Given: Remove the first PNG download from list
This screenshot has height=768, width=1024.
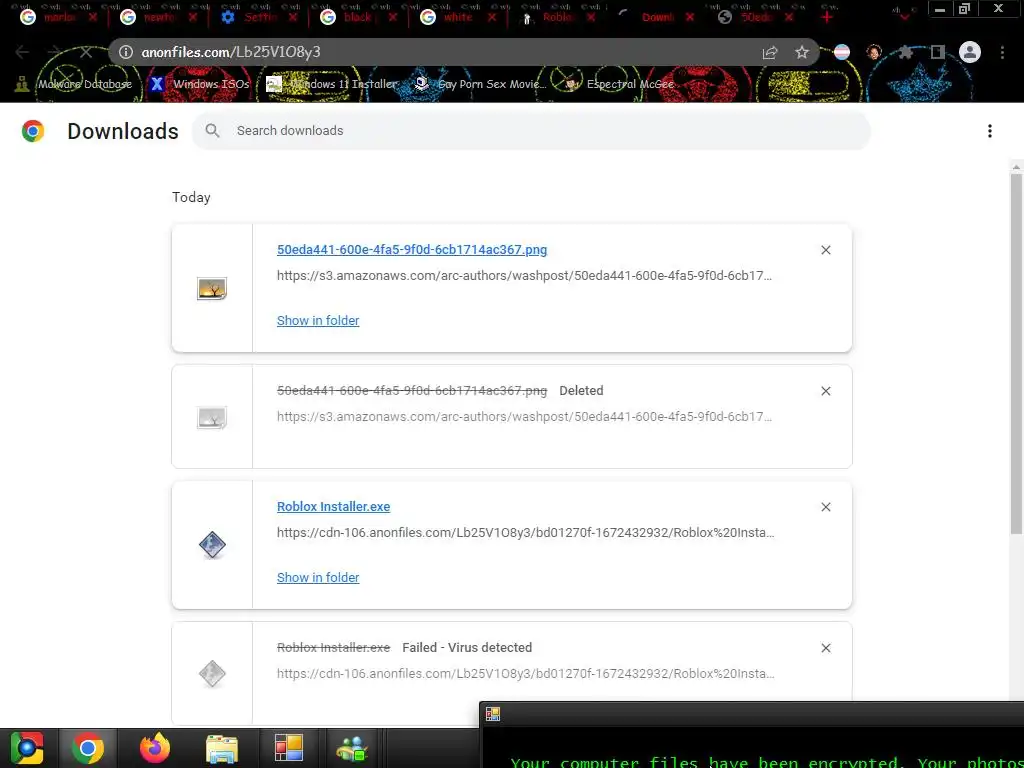Looking at the screenshot, I should (x=825, y=250).
